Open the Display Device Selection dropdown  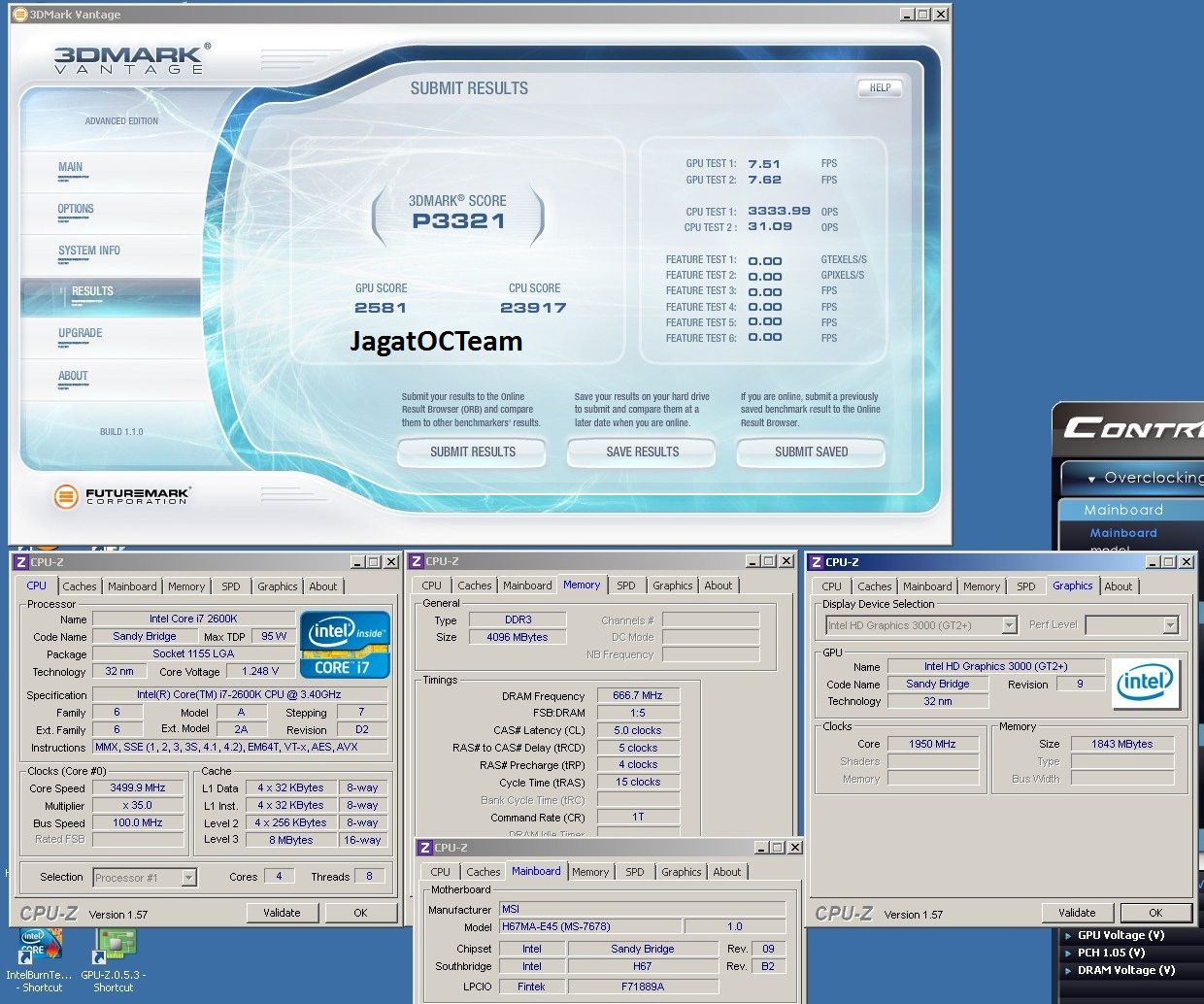tap(1009, 625)
